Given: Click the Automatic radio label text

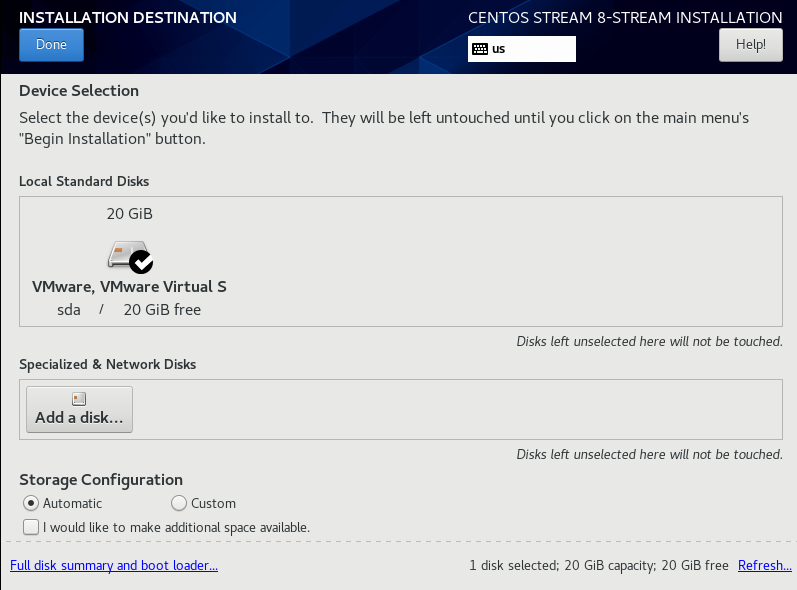Looking at the screenshot, I should click(x=73, y=503).
